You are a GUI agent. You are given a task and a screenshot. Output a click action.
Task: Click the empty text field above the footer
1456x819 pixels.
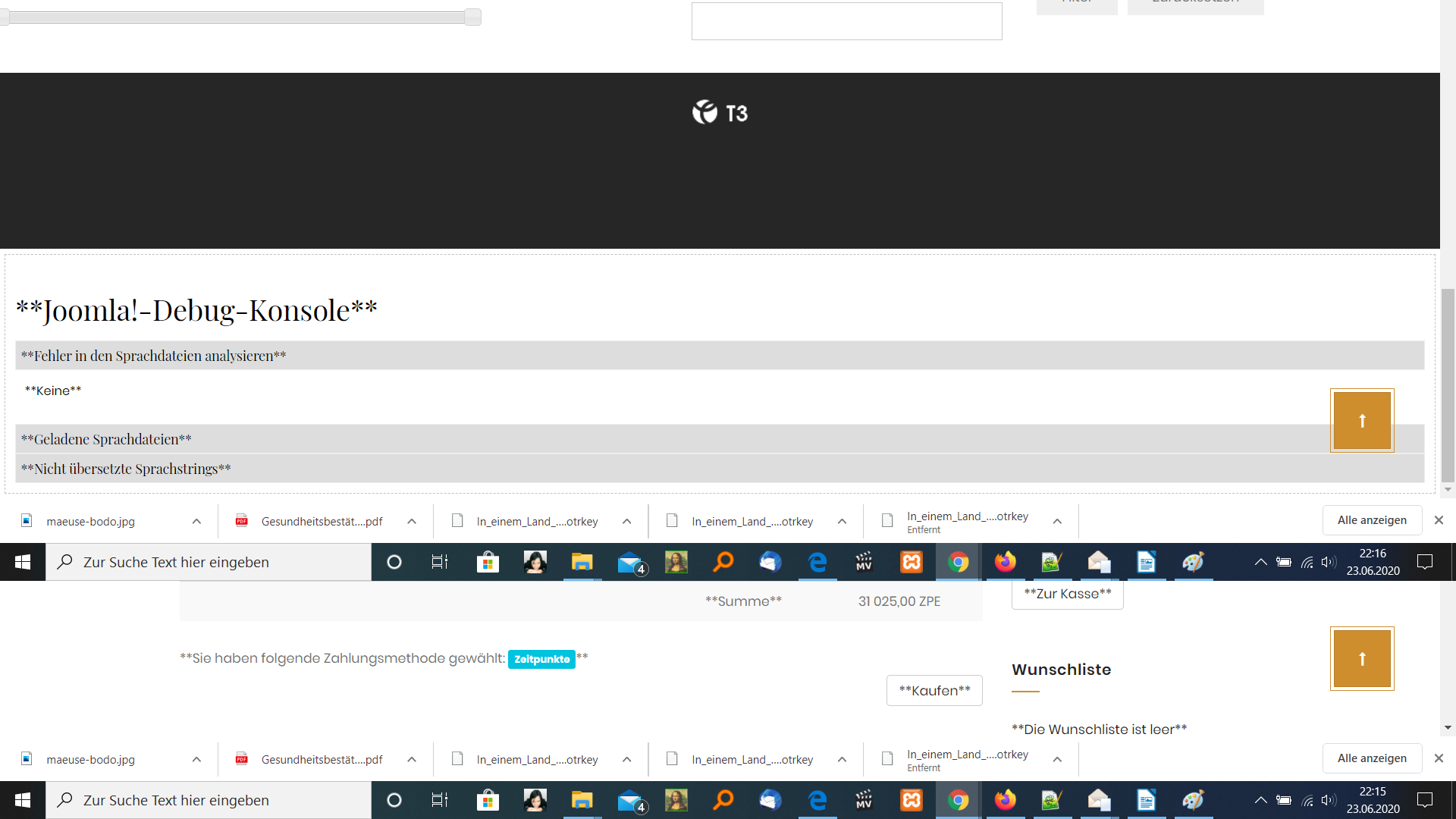846,21
